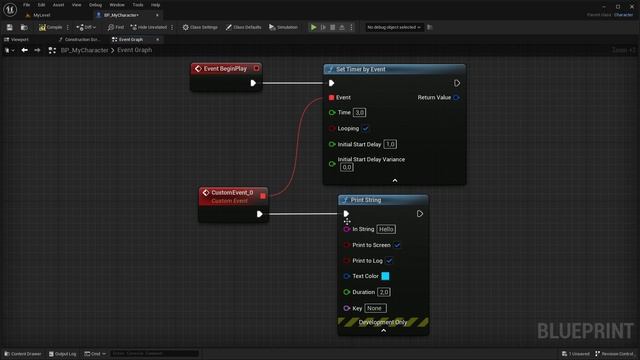Click Print String exec output pin

pyautogui.click(x=420, y=214)
